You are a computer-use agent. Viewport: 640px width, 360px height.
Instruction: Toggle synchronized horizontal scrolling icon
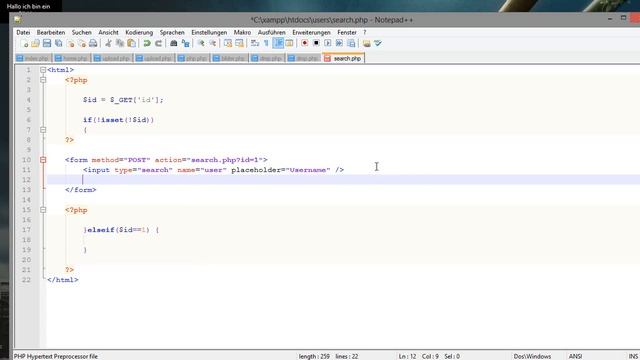pyautogui.click(x=240, y=43)
